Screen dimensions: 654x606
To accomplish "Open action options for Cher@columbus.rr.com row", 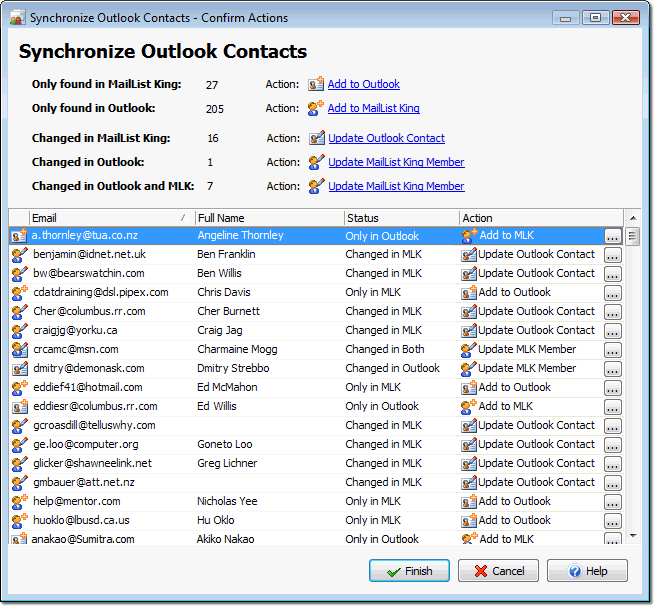I will pyautogui.click(x=612, y=312).
